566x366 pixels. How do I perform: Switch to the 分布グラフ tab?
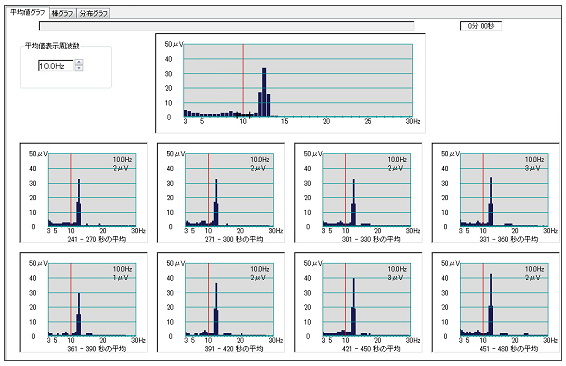93,14
